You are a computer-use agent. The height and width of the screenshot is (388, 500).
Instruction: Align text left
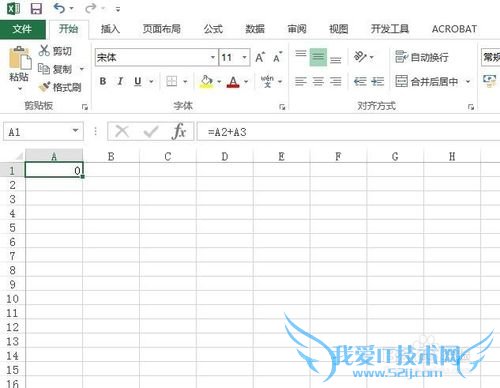click(x=301, y=81)
